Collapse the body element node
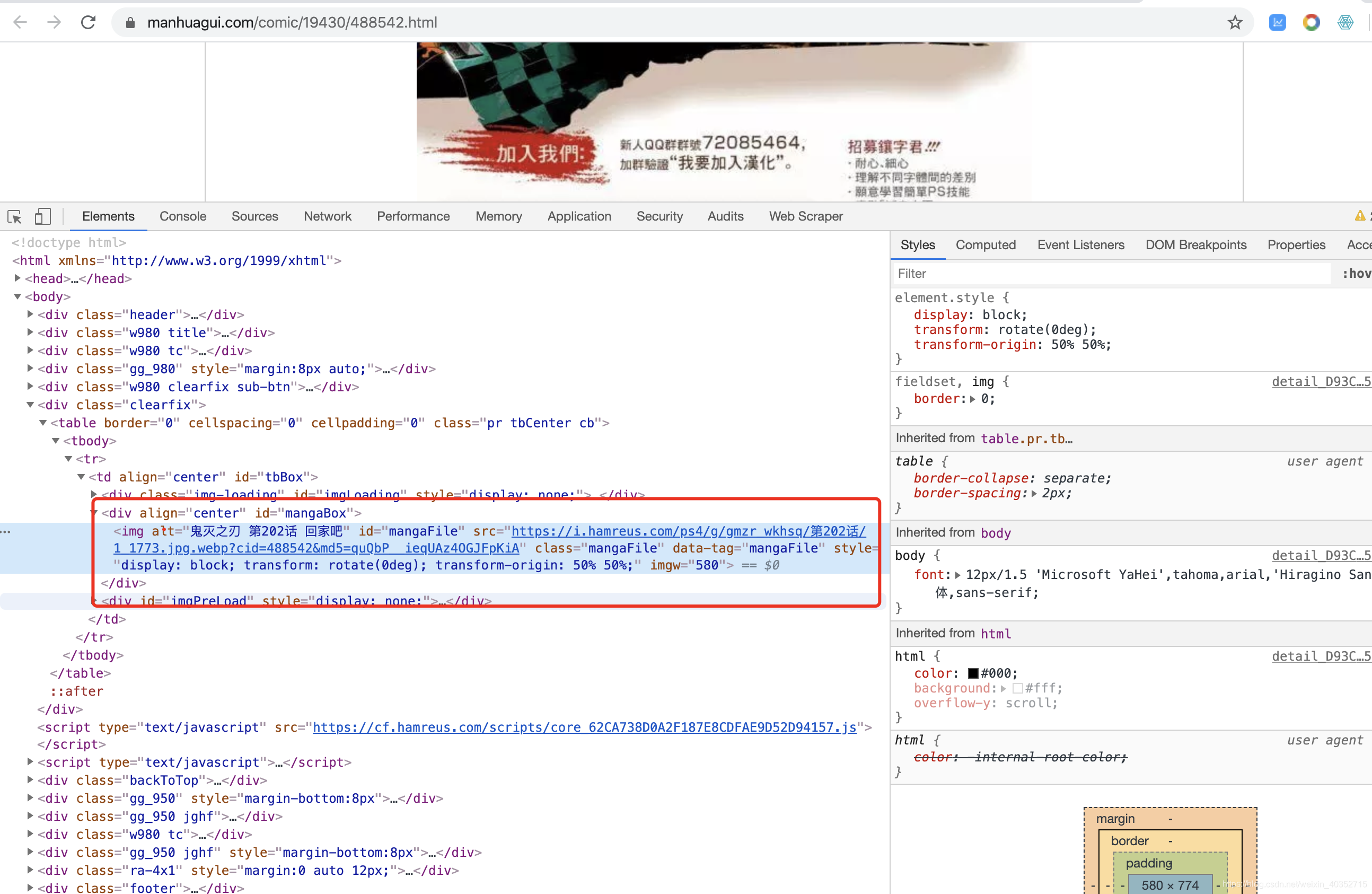 18,296
